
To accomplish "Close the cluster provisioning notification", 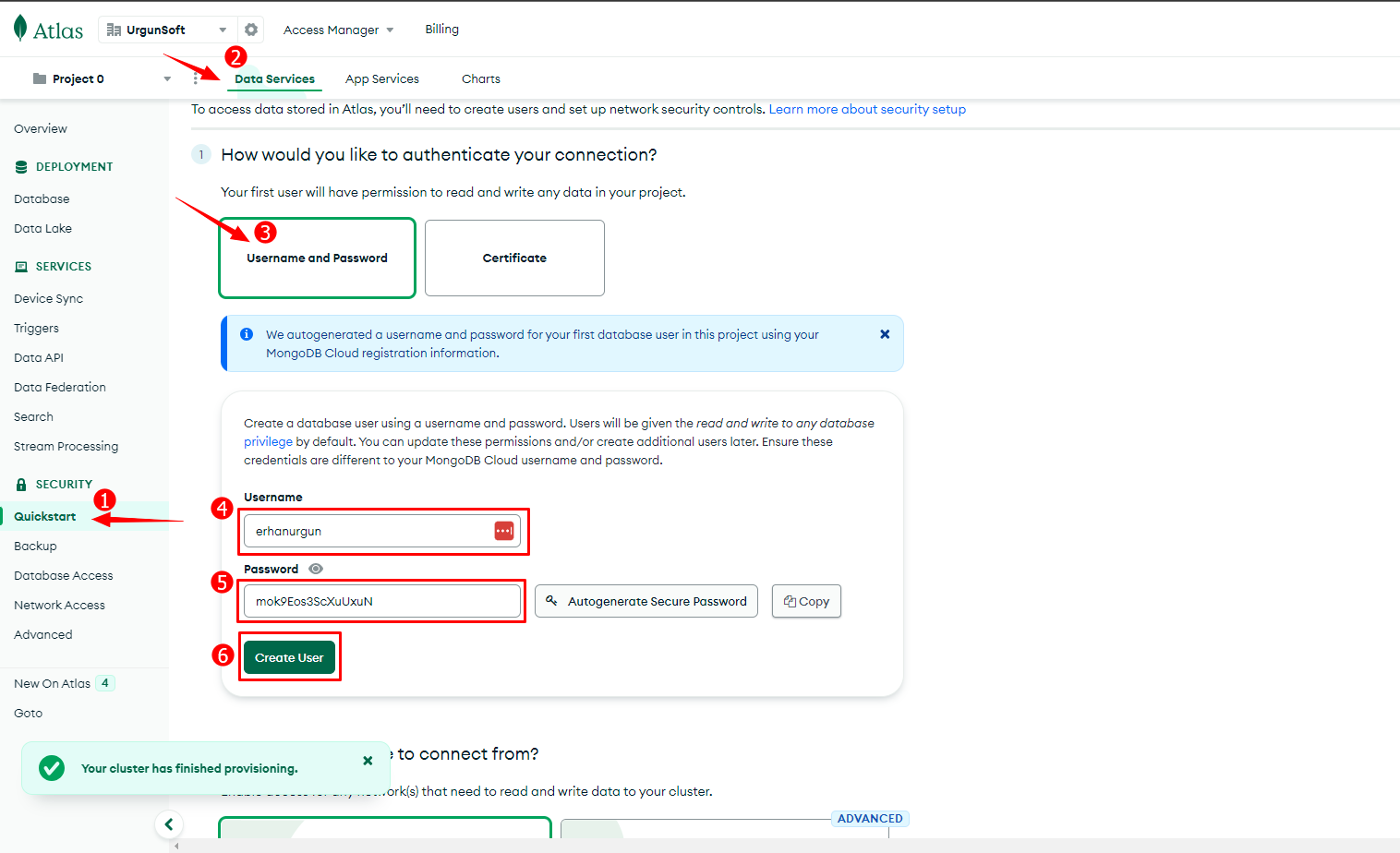I will tap(368, 761).
